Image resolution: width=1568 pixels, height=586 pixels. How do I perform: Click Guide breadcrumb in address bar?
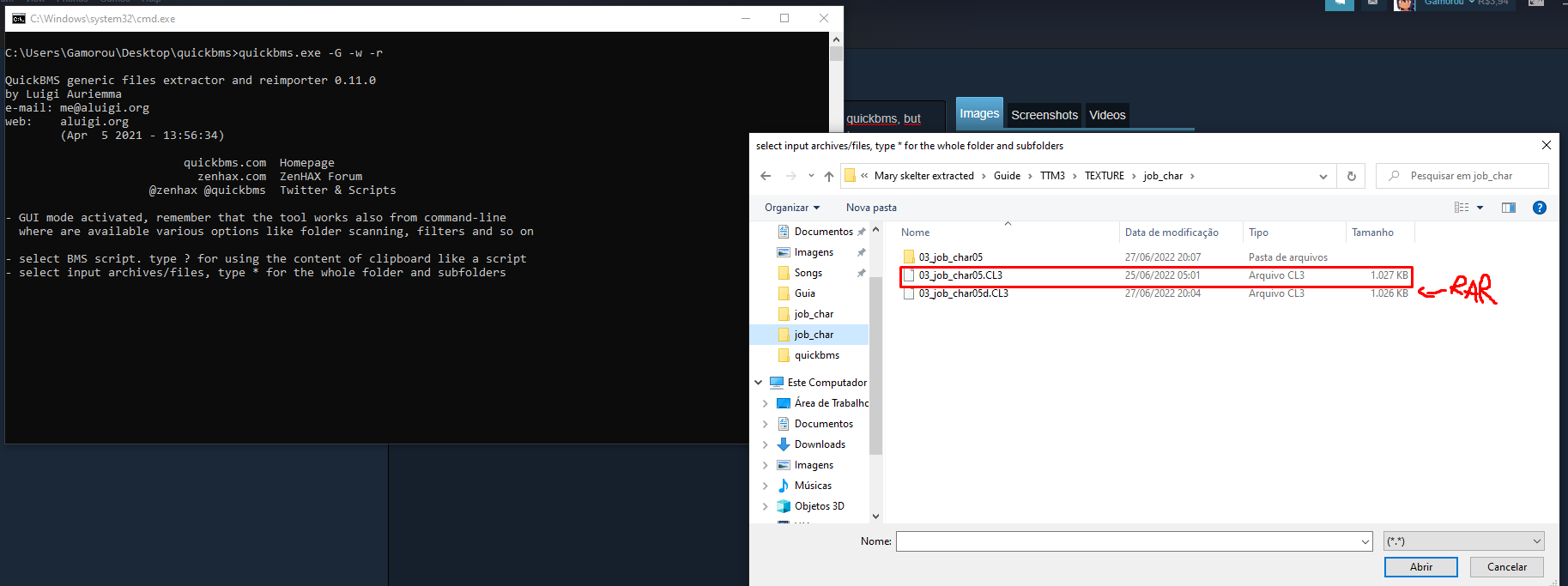pyautogui.click(x=1007, y=176)
